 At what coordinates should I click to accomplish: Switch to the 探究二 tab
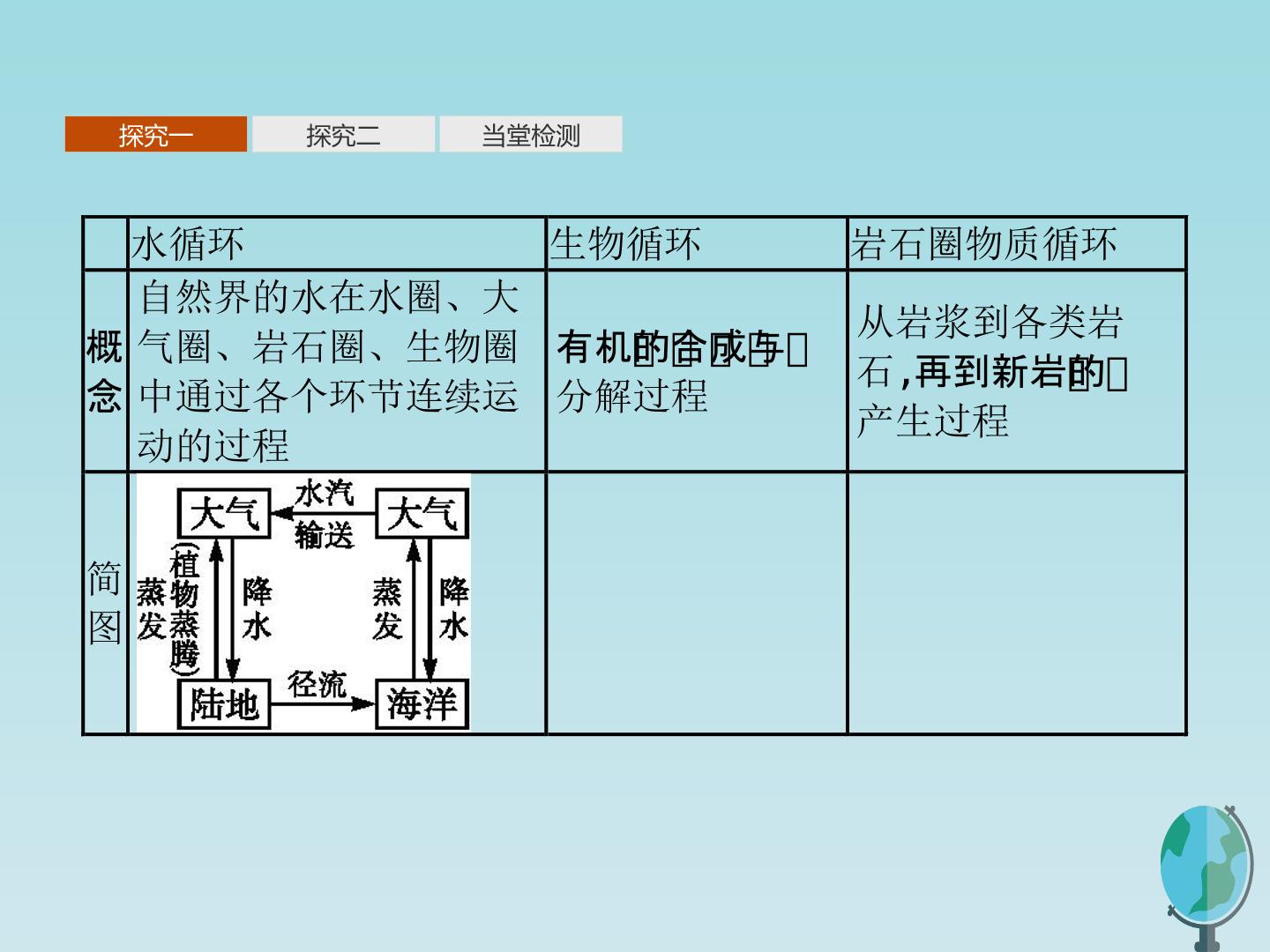(x=343, y=135)
